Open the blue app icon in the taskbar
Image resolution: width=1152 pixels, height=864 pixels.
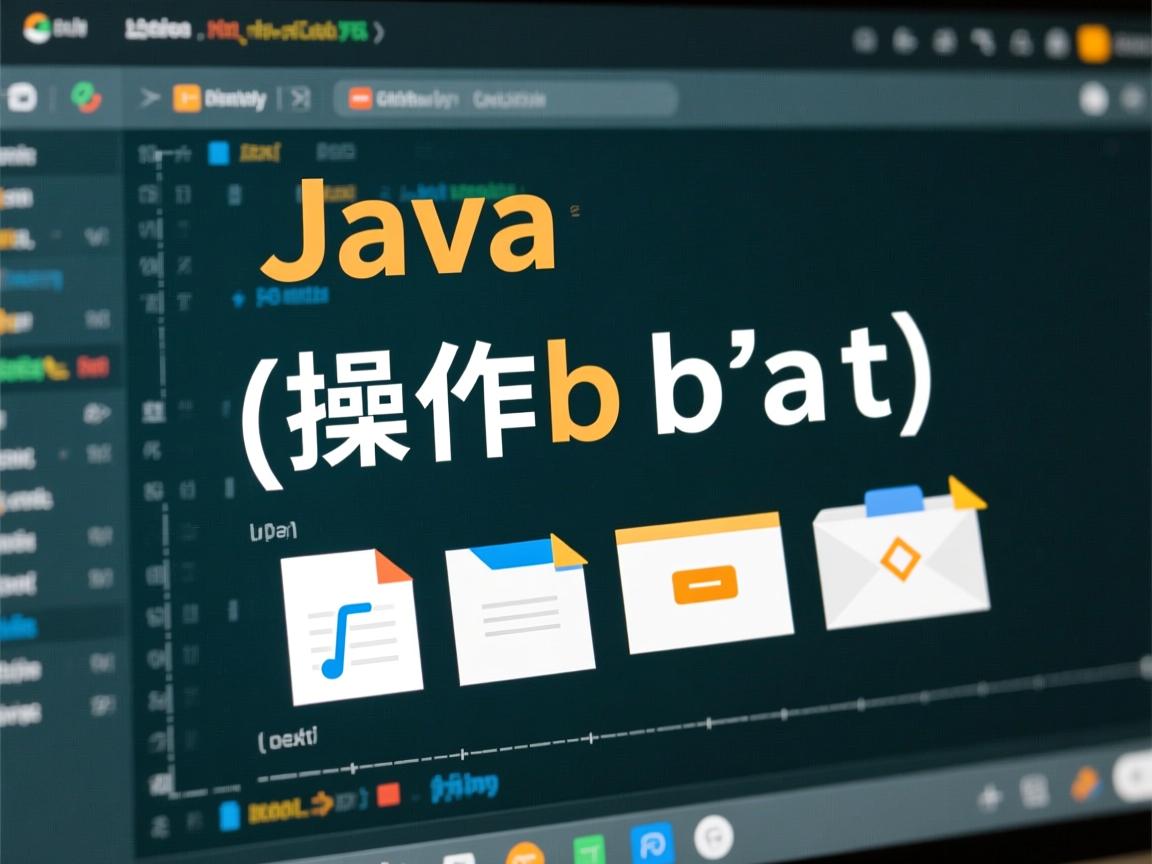coord(651,842)
